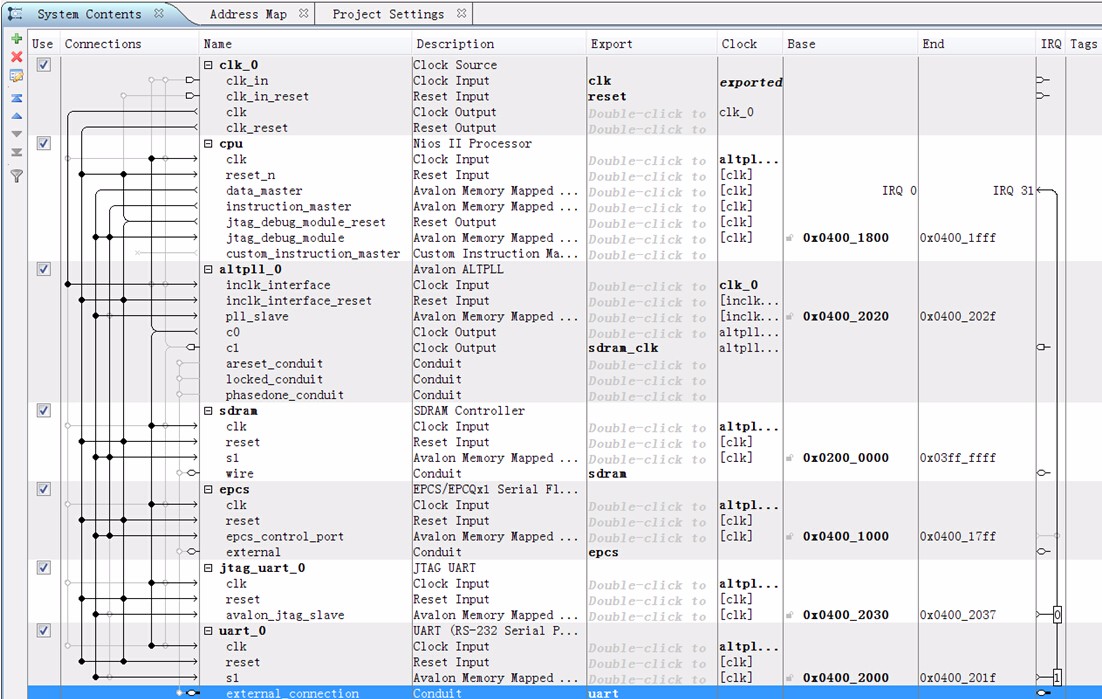Screen dimensions: 1102x699
Task: Click the Export column header
Action: coord(611,44)
